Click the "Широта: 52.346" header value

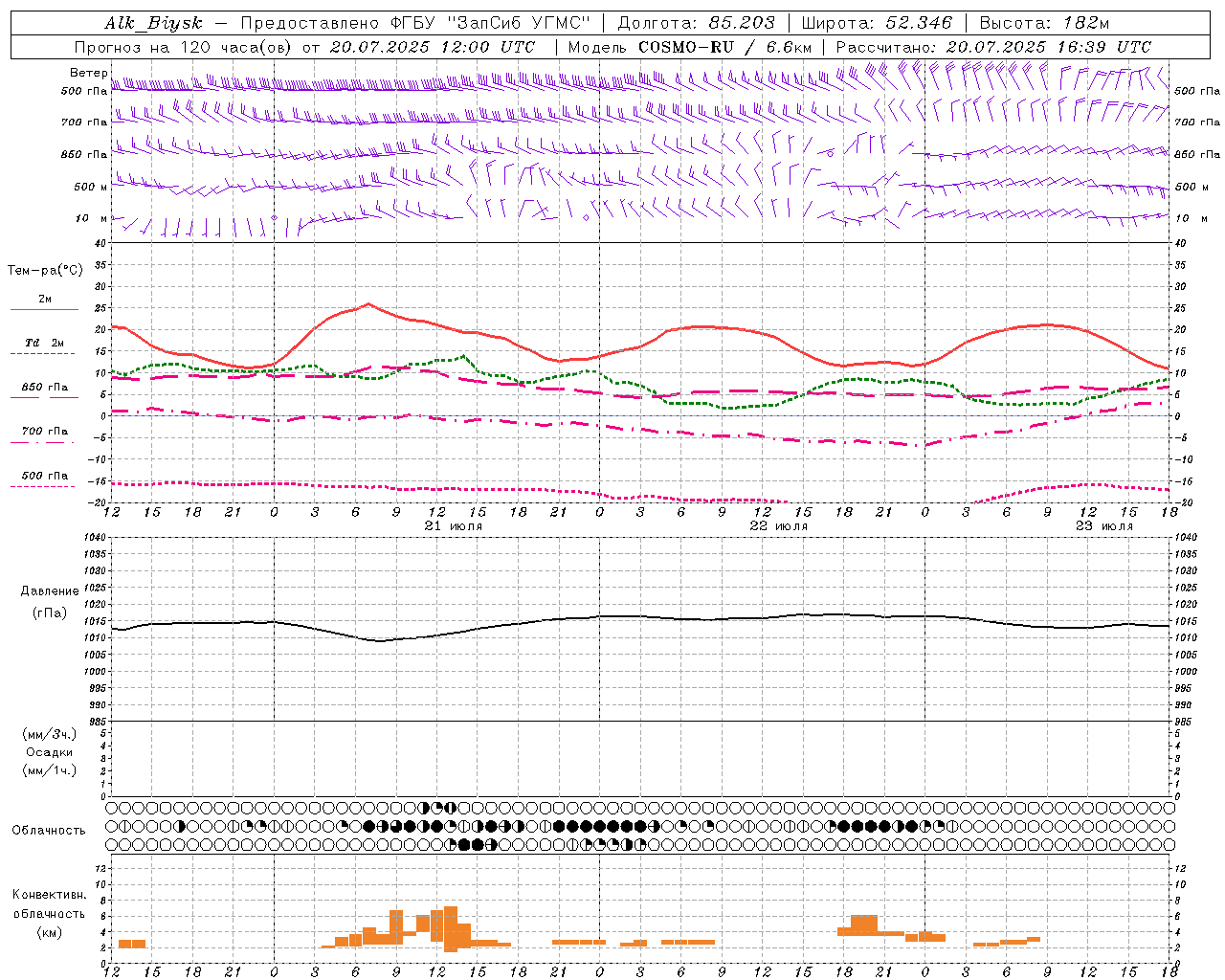point(877,23)
